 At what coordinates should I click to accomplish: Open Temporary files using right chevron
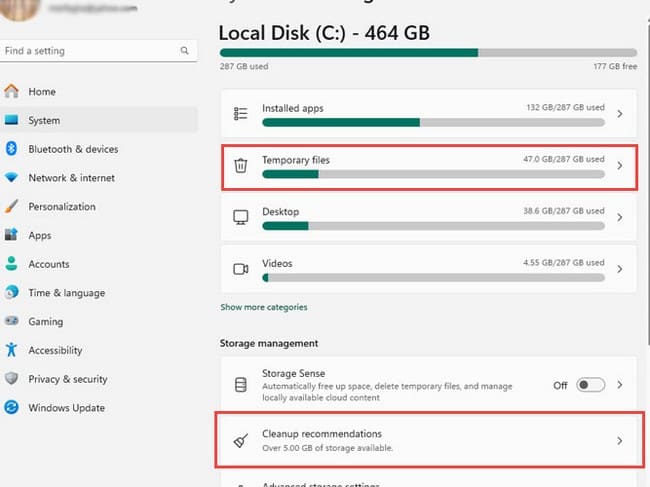[x=620, y=166]
